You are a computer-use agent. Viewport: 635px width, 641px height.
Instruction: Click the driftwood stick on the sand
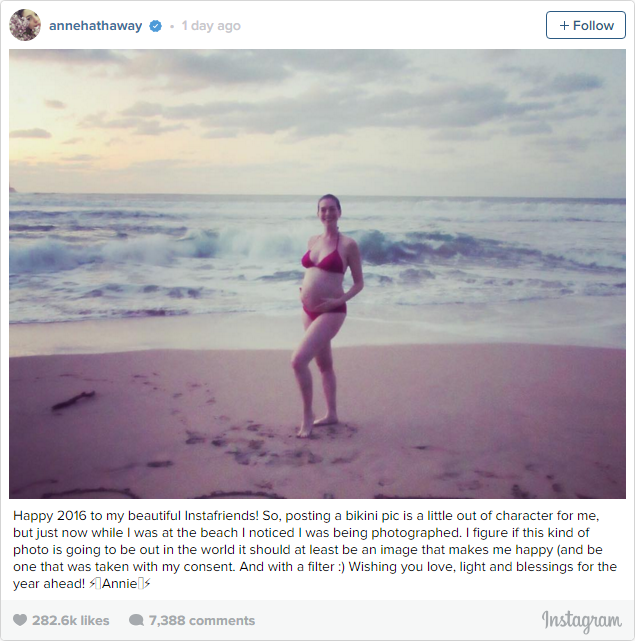pos(74,400)
